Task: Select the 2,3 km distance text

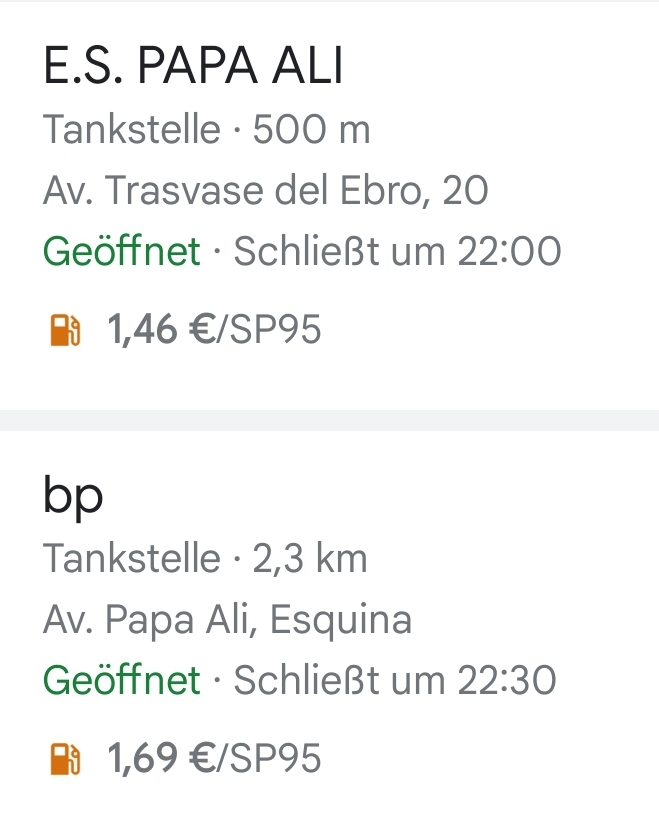Action: 310,559
